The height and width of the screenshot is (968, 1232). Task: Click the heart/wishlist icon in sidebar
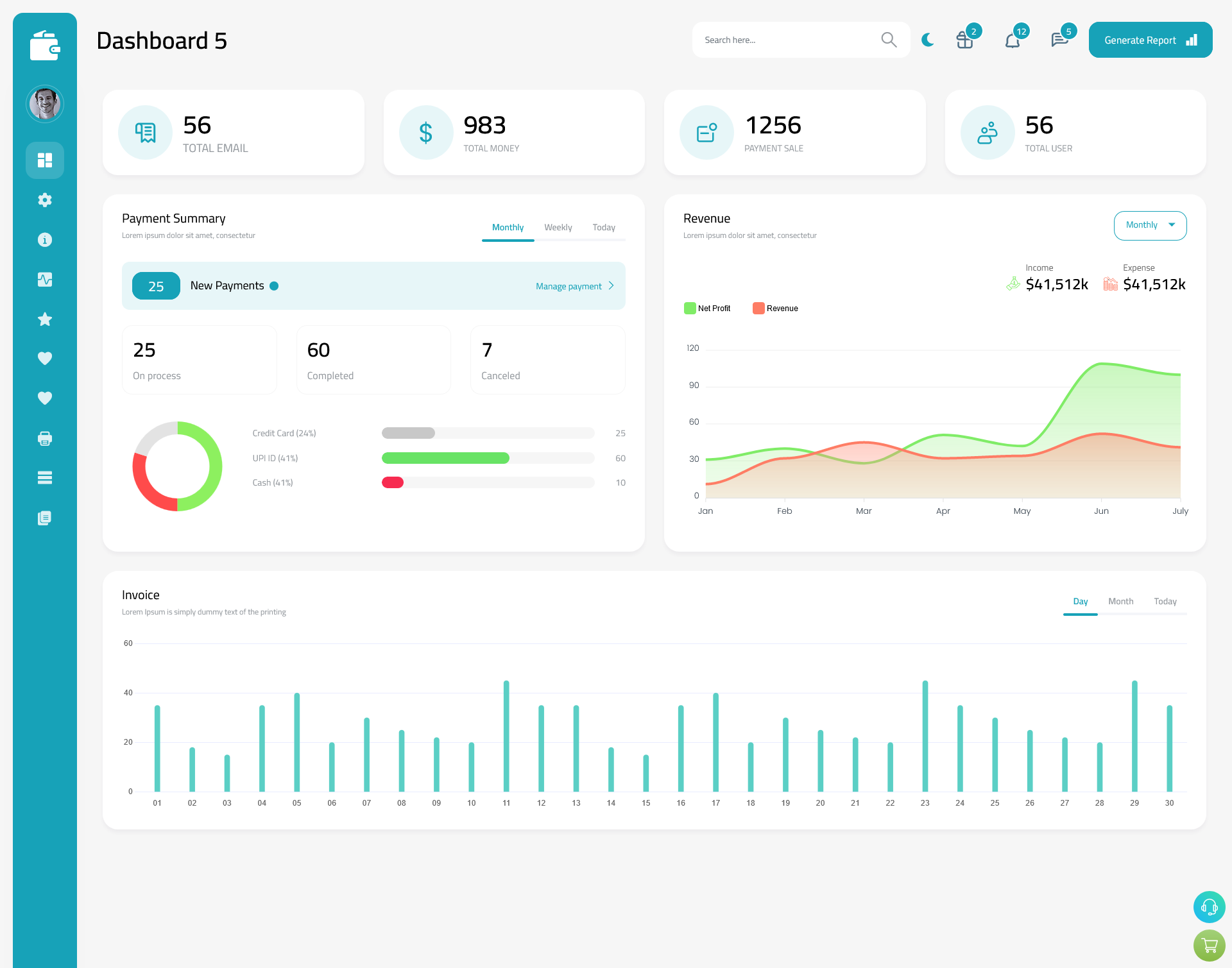(x=45, y=358)
